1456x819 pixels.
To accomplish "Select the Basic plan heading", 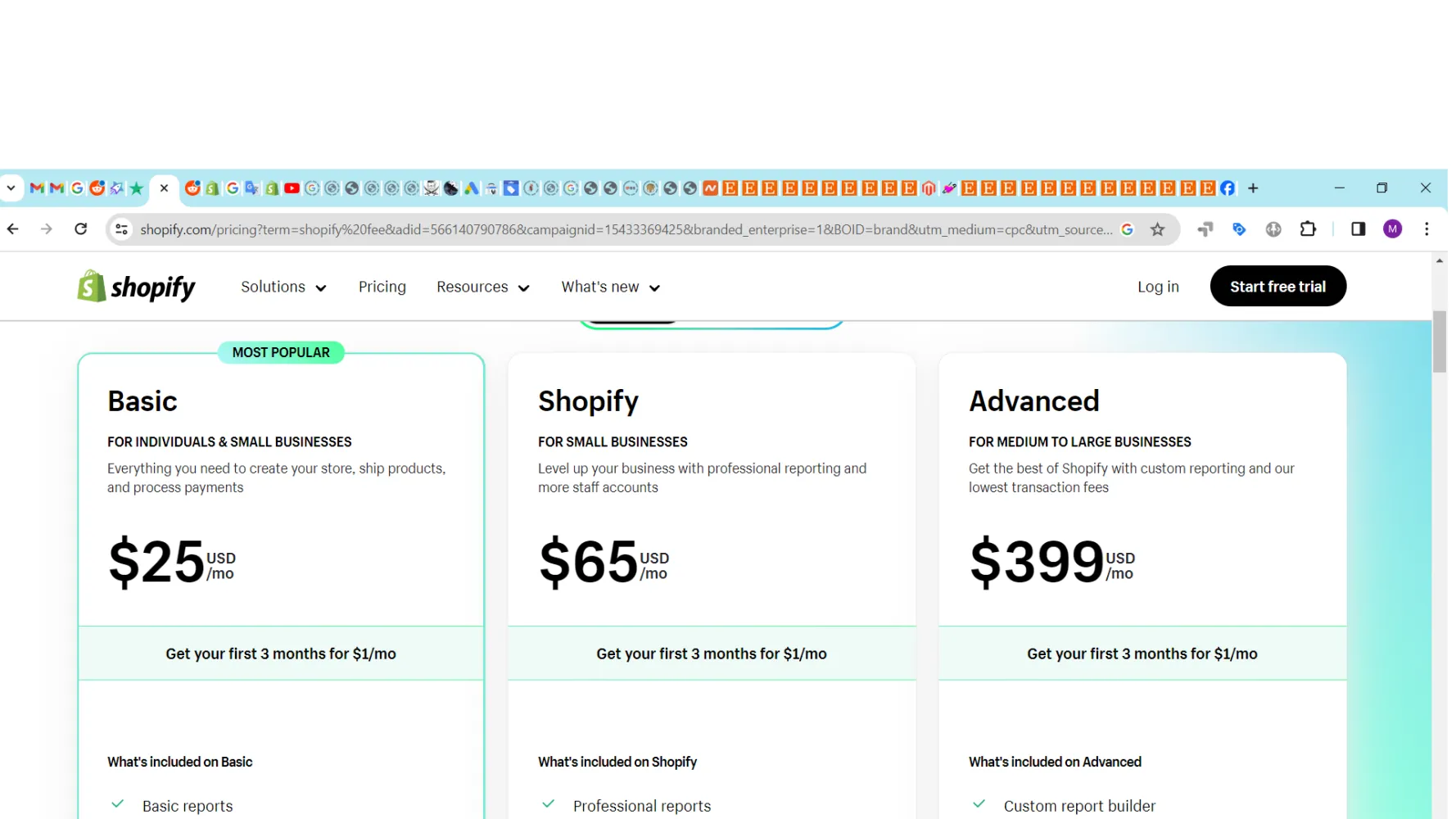I will coord(142,401).
